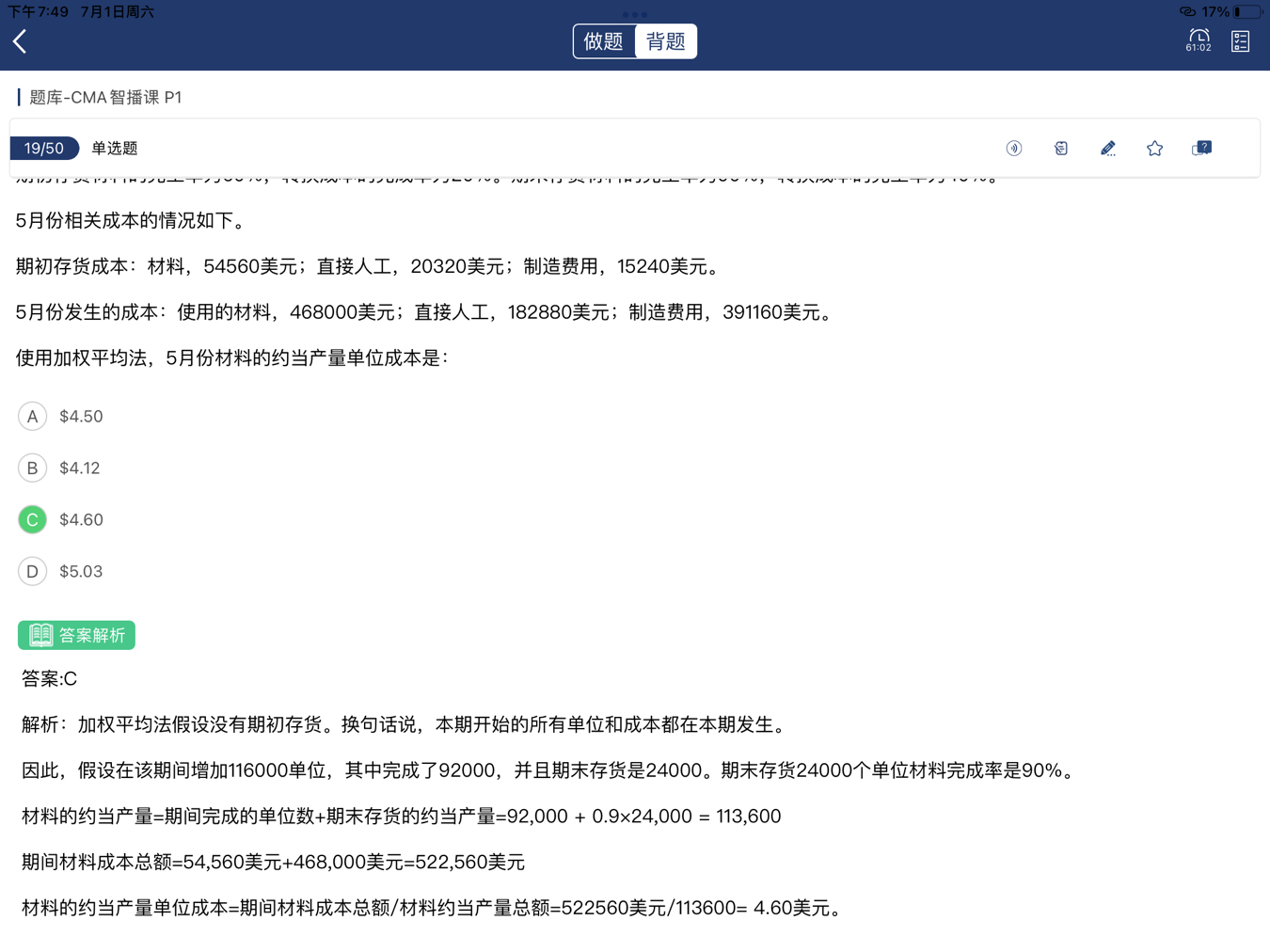Select option B $4.12

pyautogui.click(x=33, y=468)
